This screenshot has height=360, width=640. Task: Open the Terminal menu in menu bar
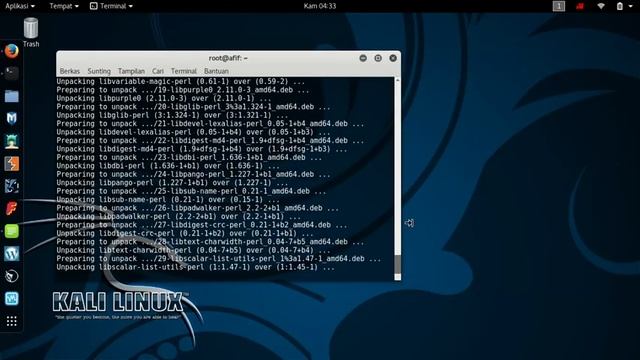coord(183,71)
